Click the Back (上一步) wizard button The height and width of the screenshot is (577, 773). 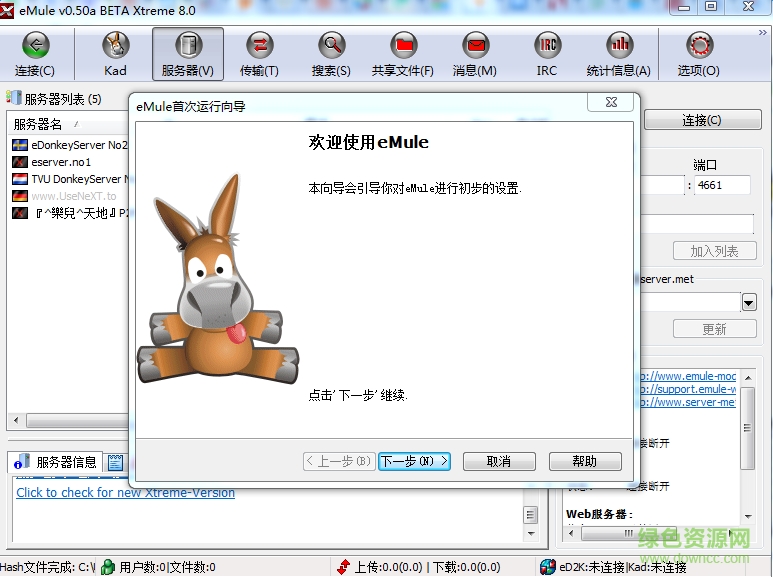tap(339, 462)
